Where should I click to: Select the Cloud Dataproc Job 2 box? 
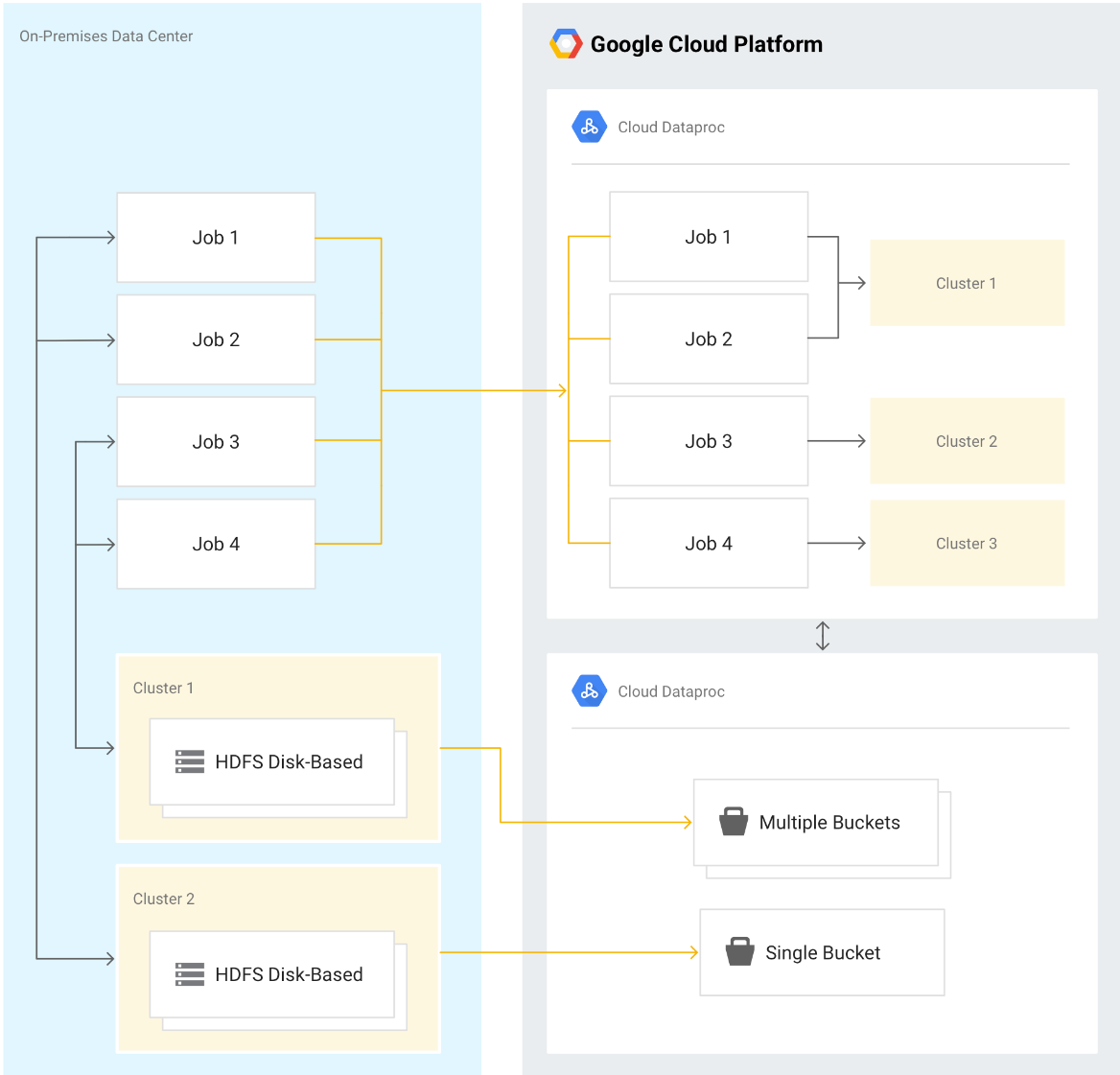[709, 339]
